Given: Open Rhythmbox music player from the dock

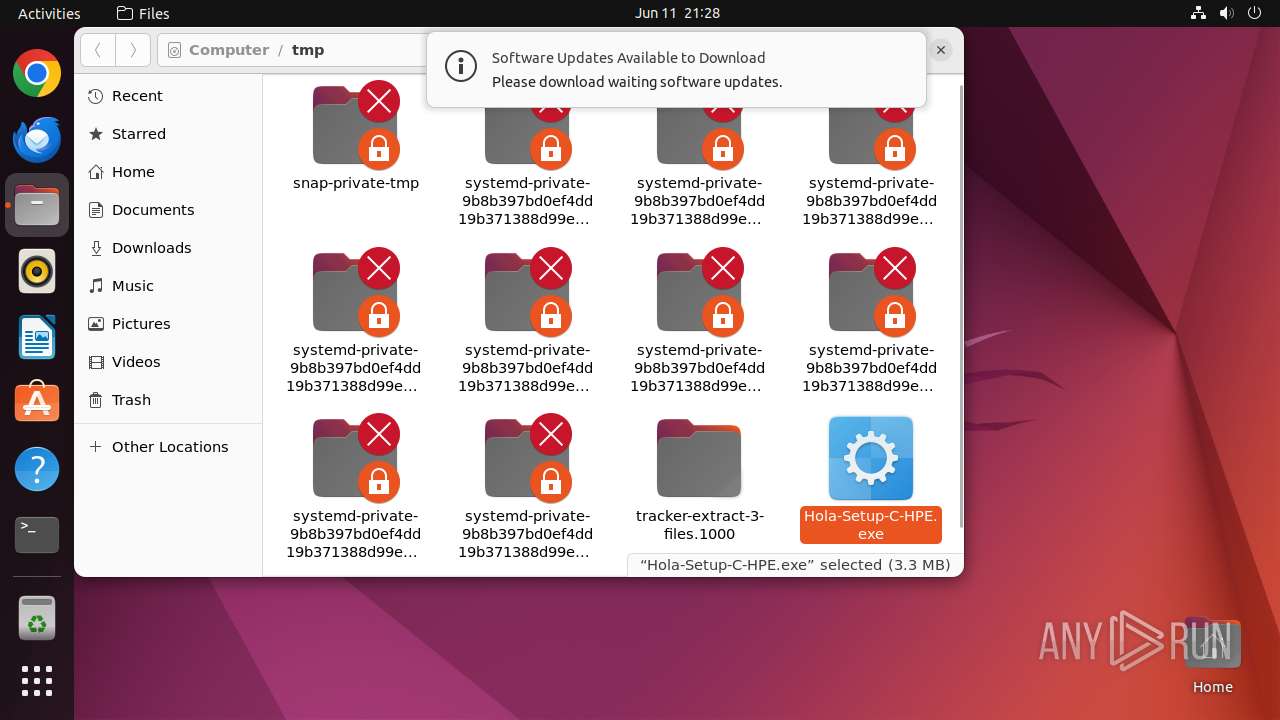Looking at the screenshot, I should (x=37, y=271).
